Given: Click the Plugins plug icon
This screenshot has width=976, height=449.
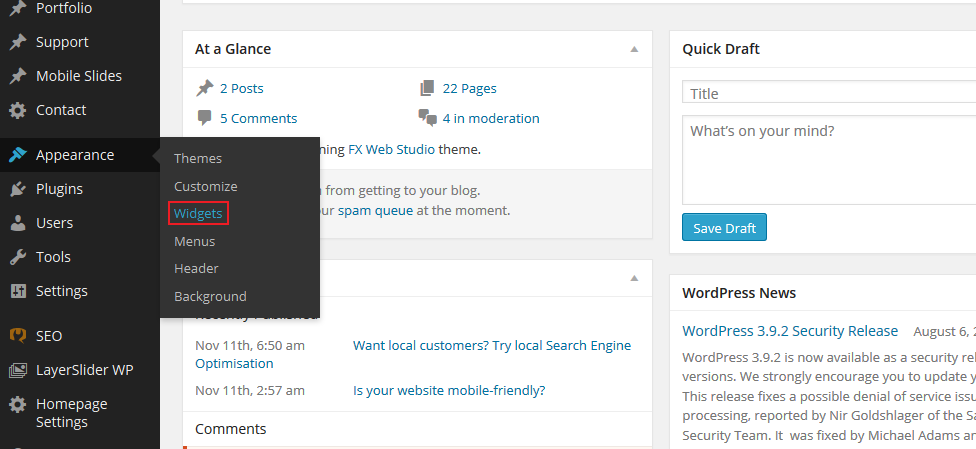Looking at the screenshot, I should coord(17,189).
